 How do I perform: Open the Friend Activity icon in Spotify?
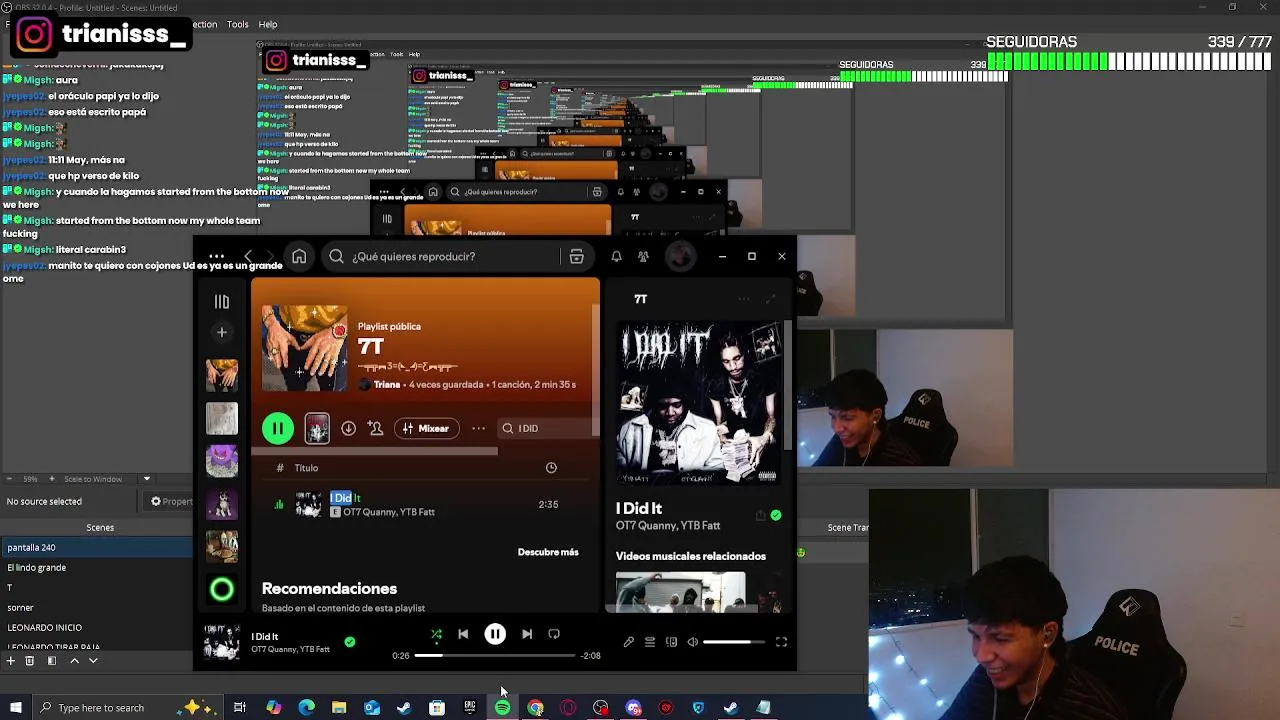[643, 257]
